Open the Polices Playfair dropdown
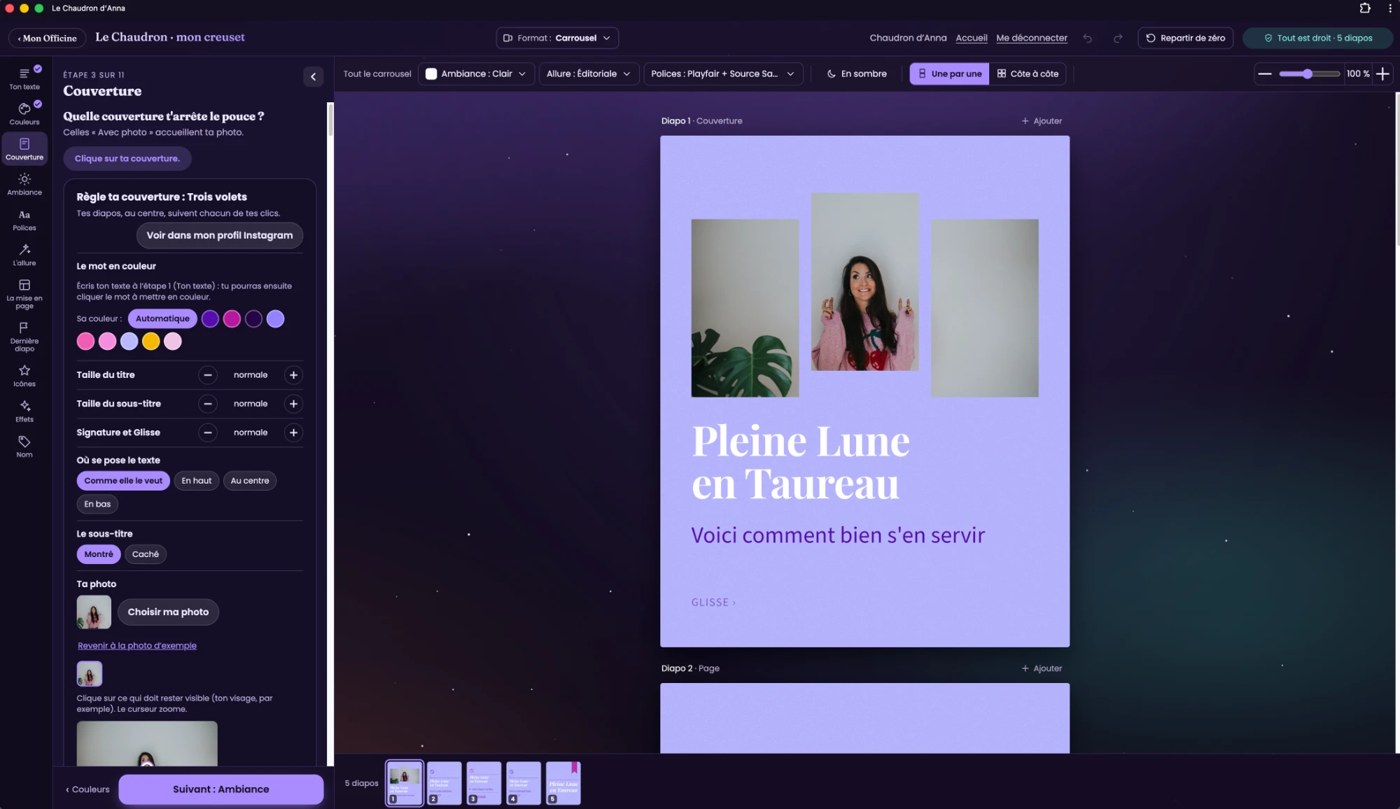This screenshot has height=809, width=1400. (x=723, y=74)
